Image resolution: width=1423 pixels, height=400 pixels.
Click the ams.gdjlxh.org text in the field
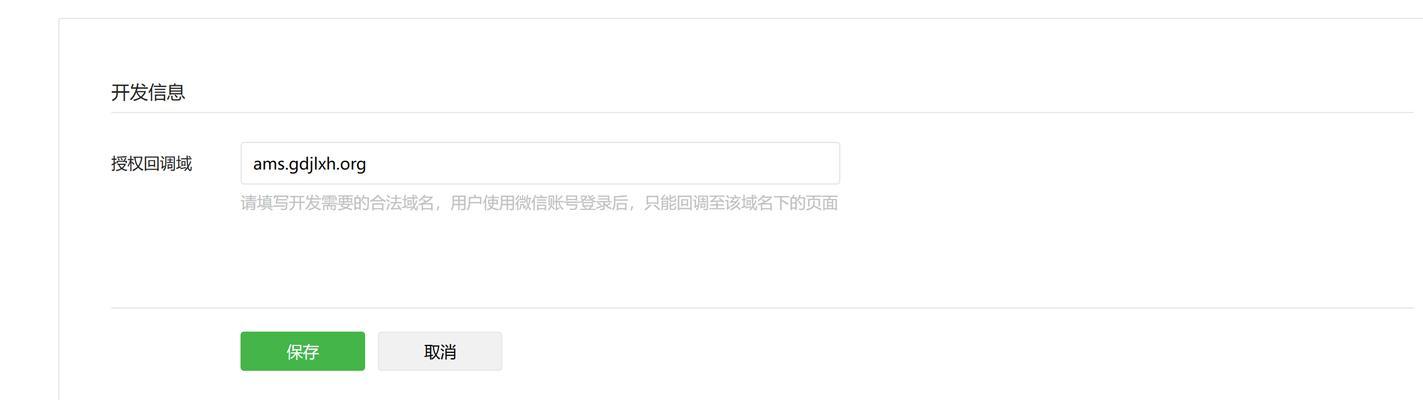coord(309,164)
